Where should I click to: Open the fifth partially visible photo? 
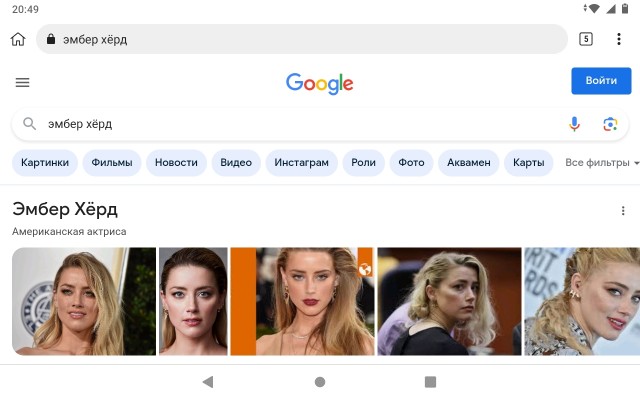point(582,301)
